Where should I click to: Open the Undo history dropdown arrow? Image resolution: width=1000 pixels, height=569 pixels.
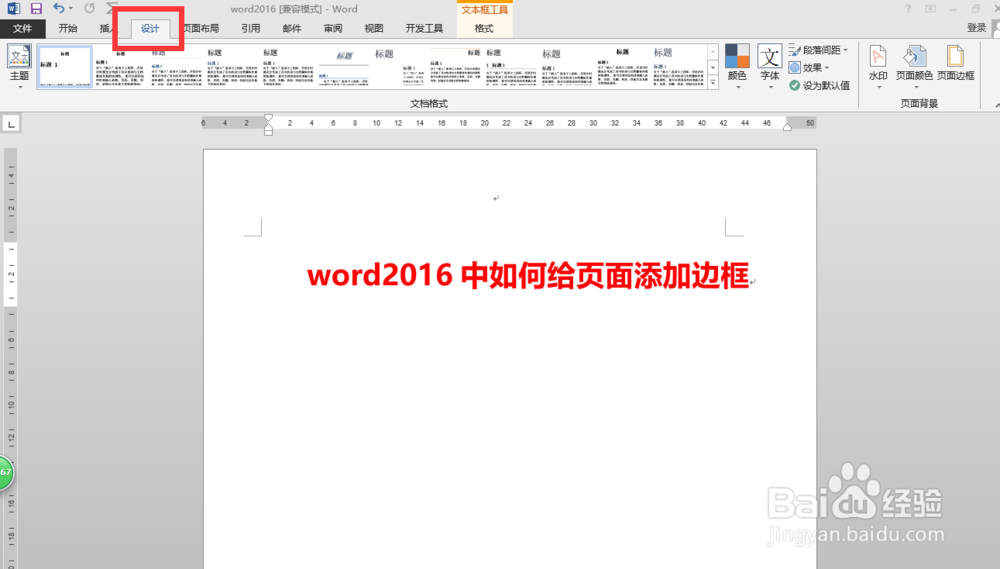71,9
